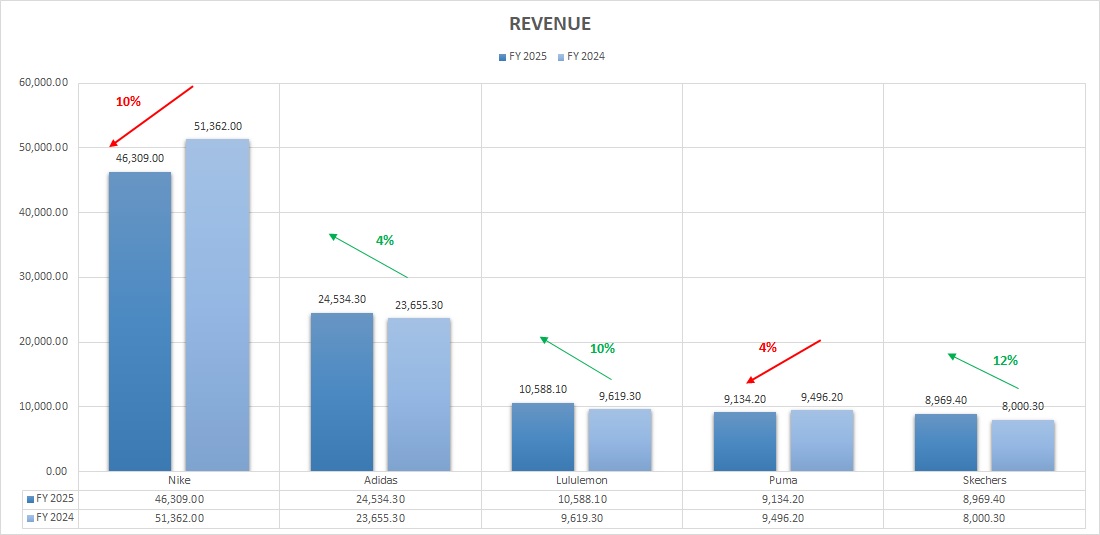Screen dimensions: 1100x535
Task: Select Lululemon FY 2025 bar
Action: (543, 437)
